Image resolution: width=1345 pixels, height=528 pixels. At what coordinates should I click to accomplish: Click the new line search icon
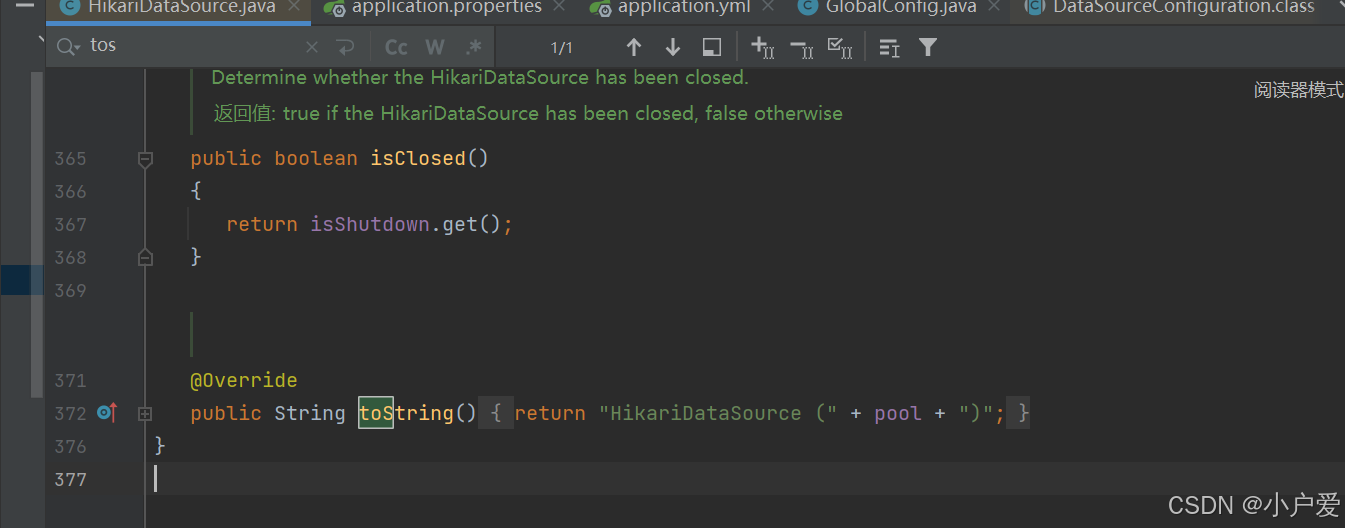click(346, 47)
